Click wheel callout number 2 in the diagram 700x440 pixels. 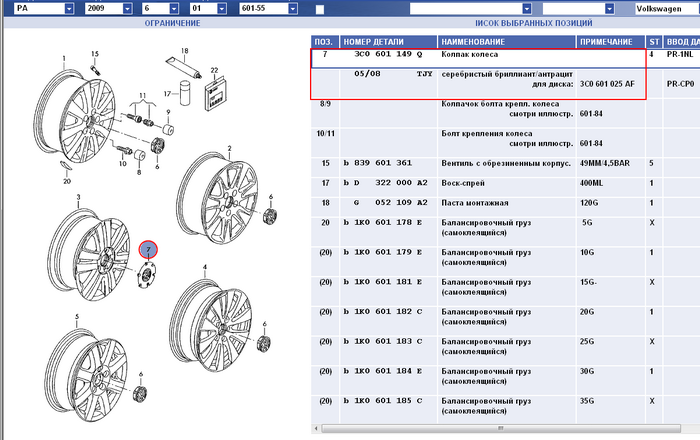point(229,148)
